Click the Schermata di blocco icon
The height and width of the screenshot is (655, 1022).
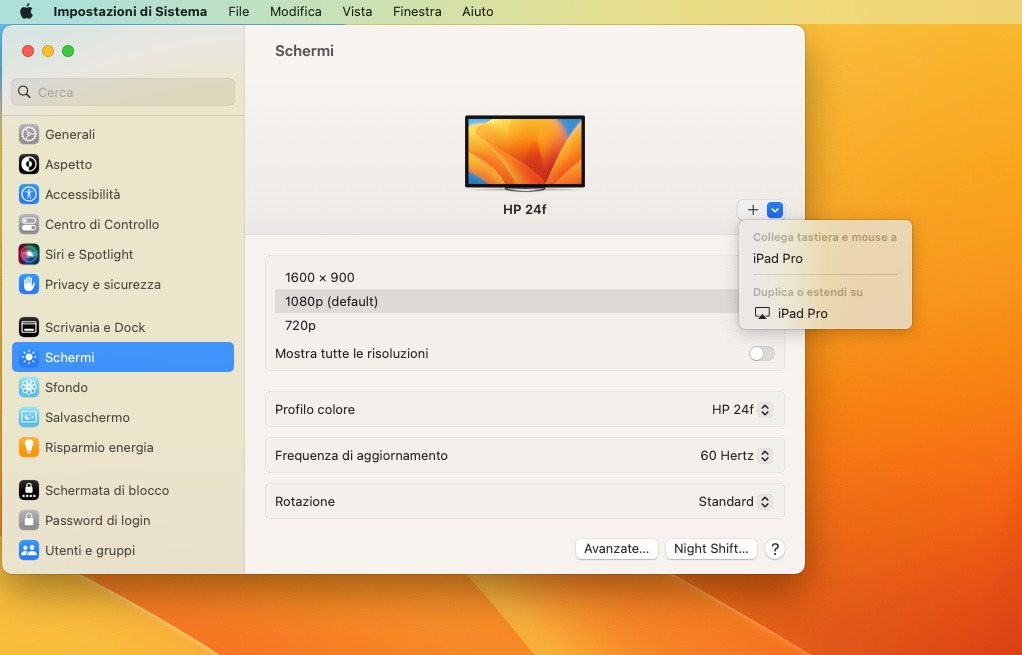click(29, 490)
